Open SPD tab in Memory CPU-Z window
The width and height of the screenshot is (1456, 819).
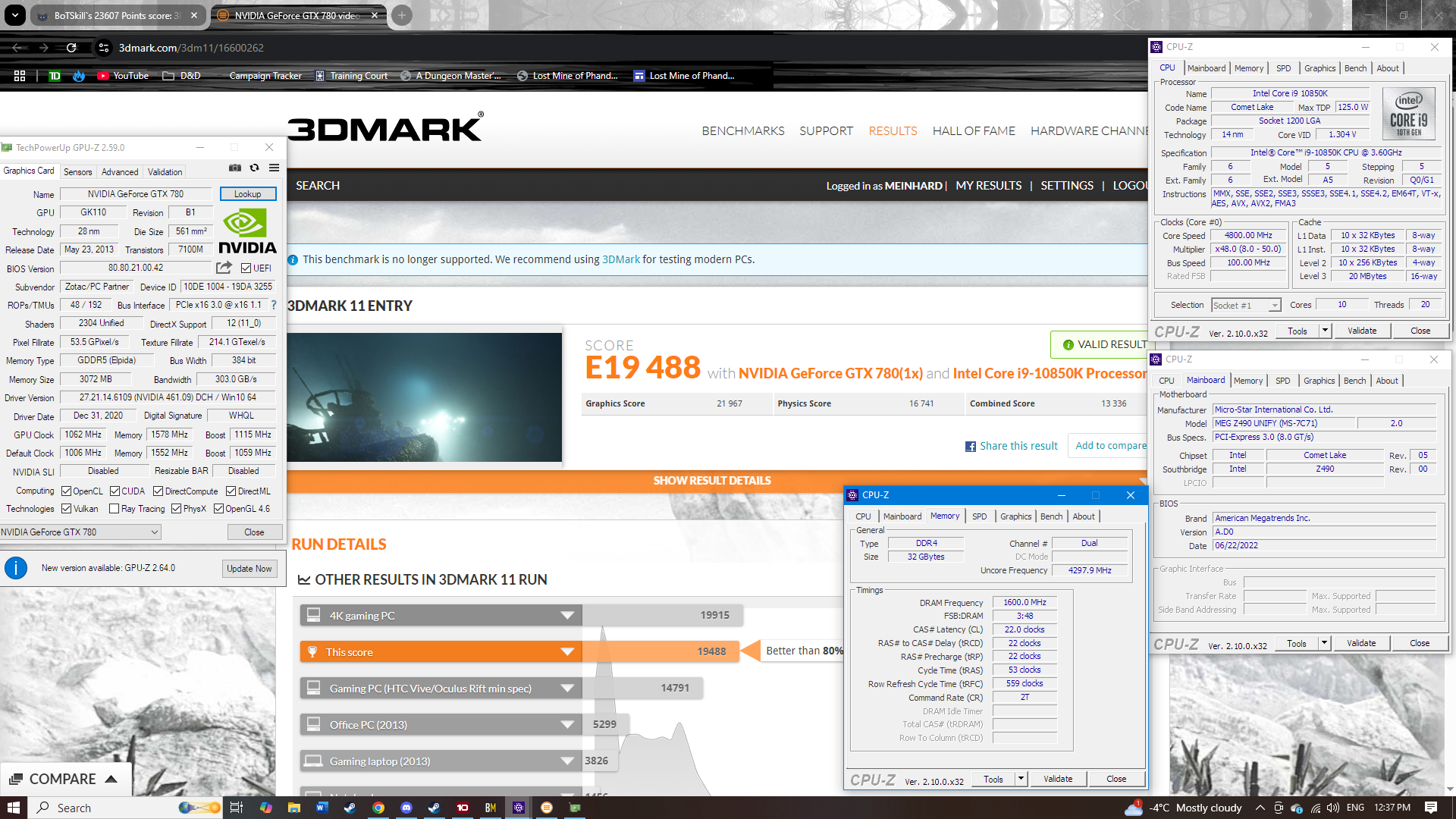979,516
